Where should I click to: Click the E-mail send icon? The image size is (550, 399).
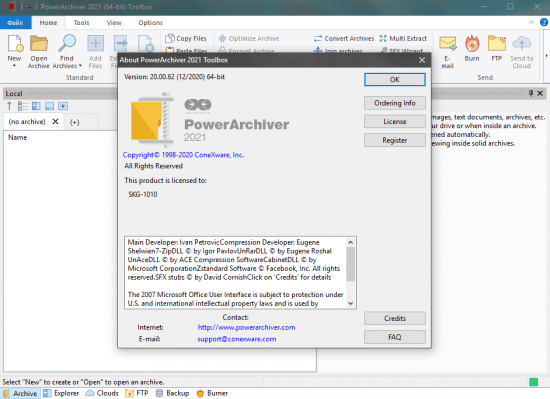[x=448, y=43]
